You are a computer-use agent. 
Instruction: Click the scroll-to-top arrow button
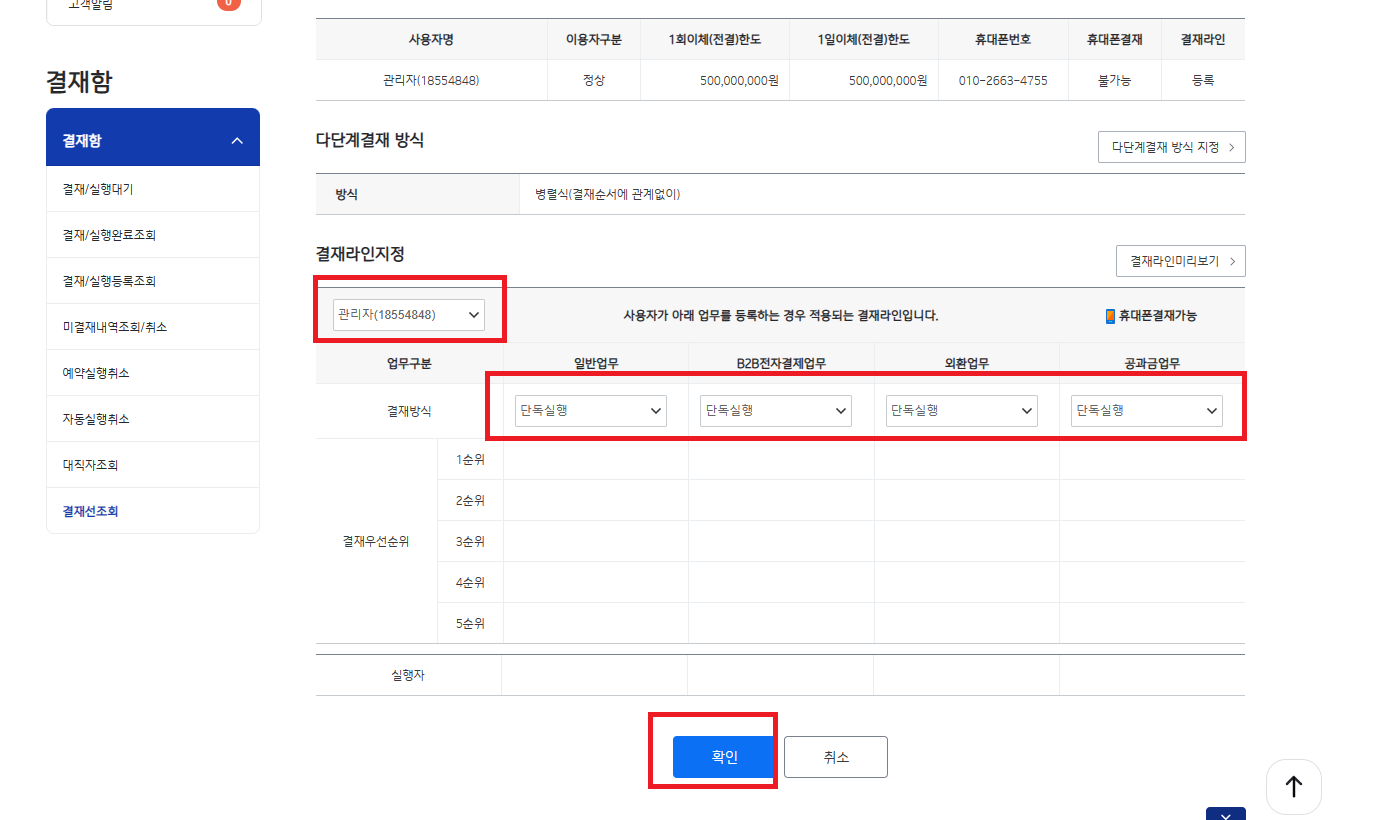1293,787
